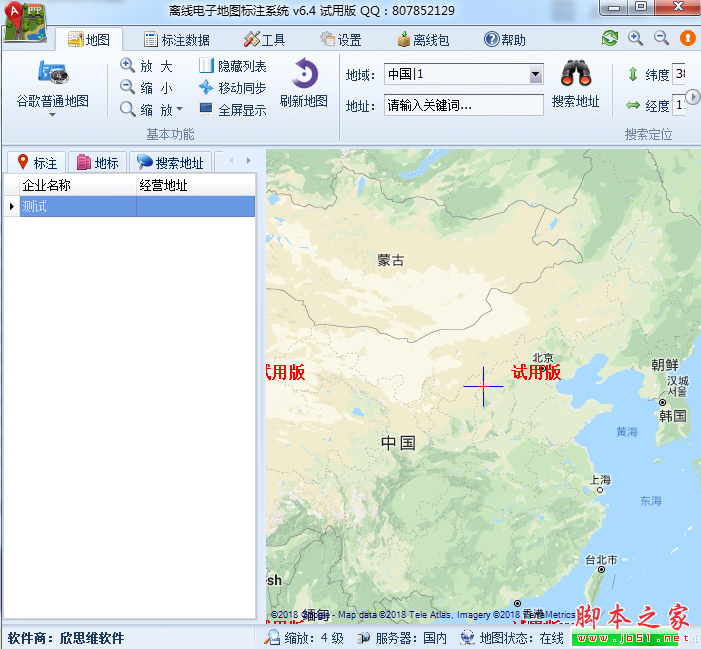Image resolution: width=701 pixels, height=649 pixels.
Task: Click the 纬度 up-down arrow icon
Action: (633, 74)
